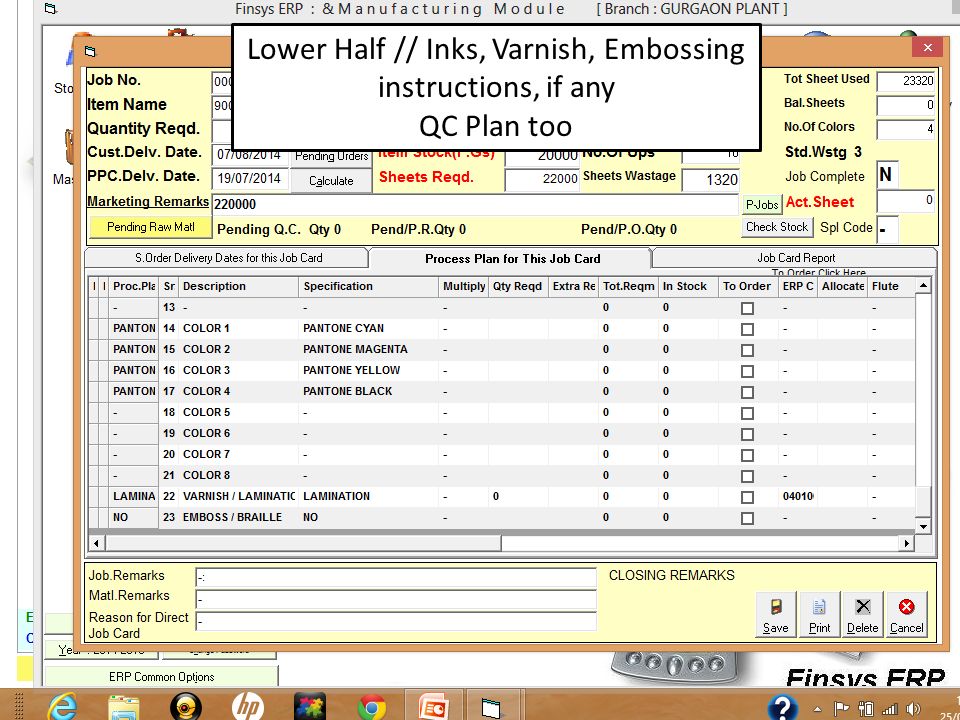Select the PANTONE BLACK specification cell
The image size is (960, 720).
pyautogui.click(x=369, y=391)
